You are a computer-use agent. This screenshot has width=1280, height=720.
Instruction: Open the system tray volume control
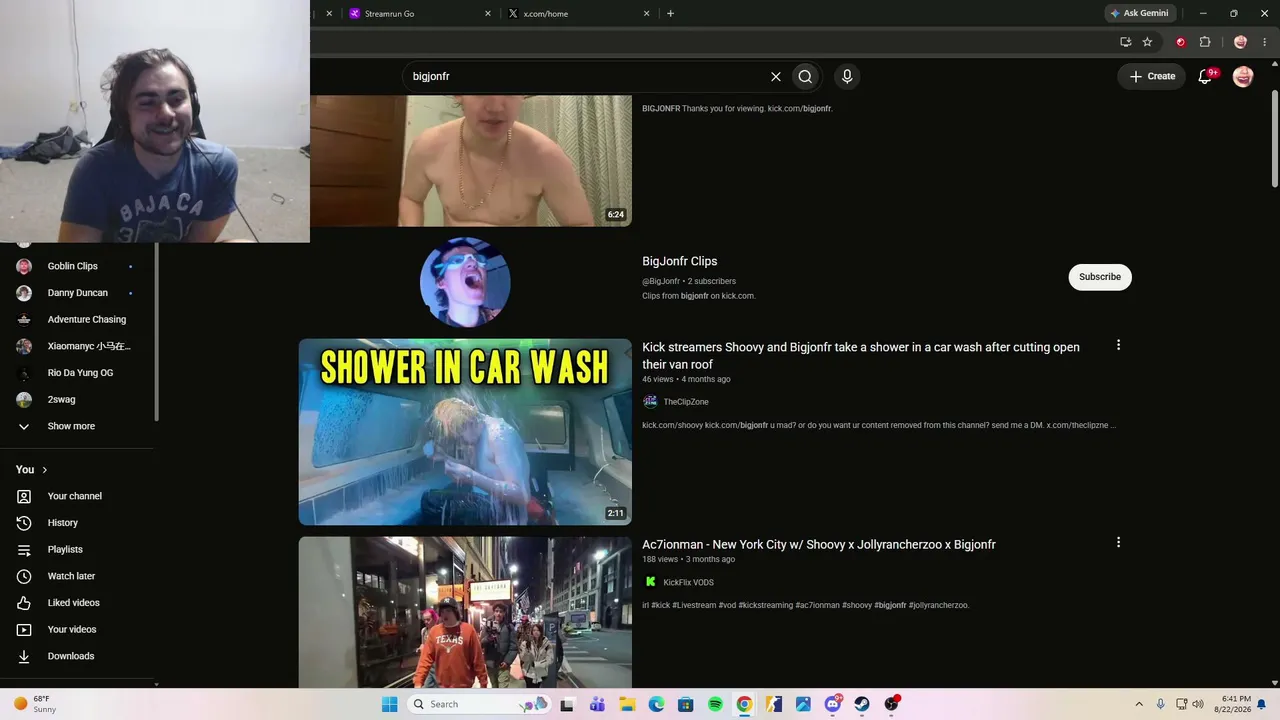click(1198, 704)
